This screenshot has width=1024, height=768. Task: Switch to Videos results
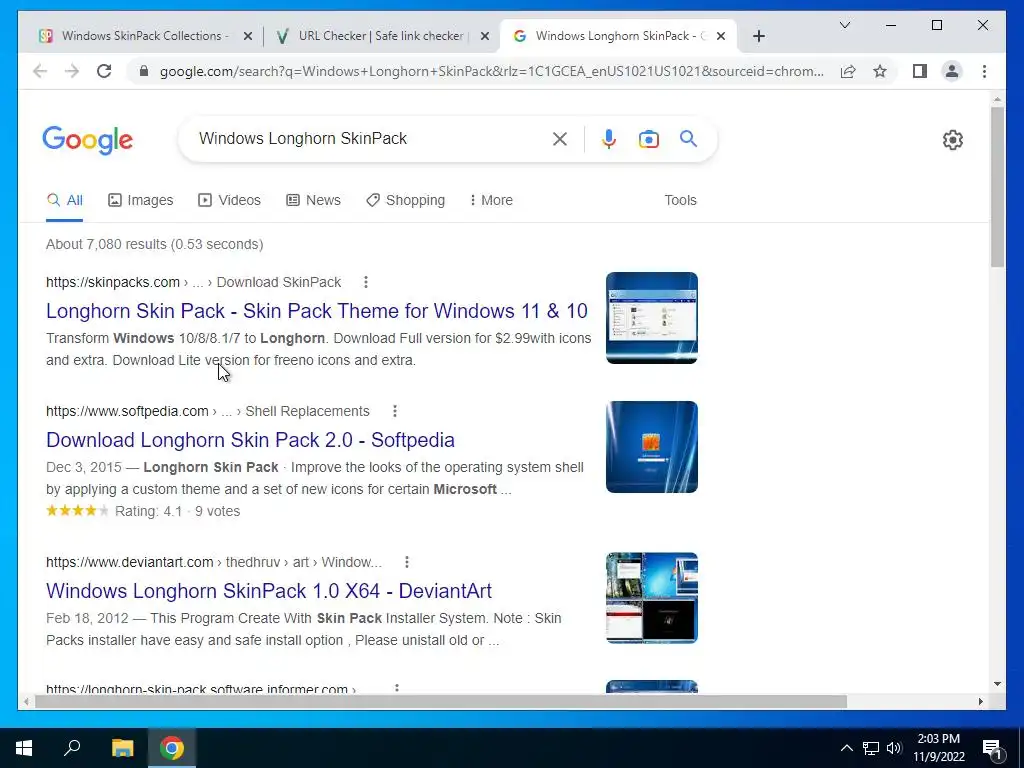click(229, 200)
